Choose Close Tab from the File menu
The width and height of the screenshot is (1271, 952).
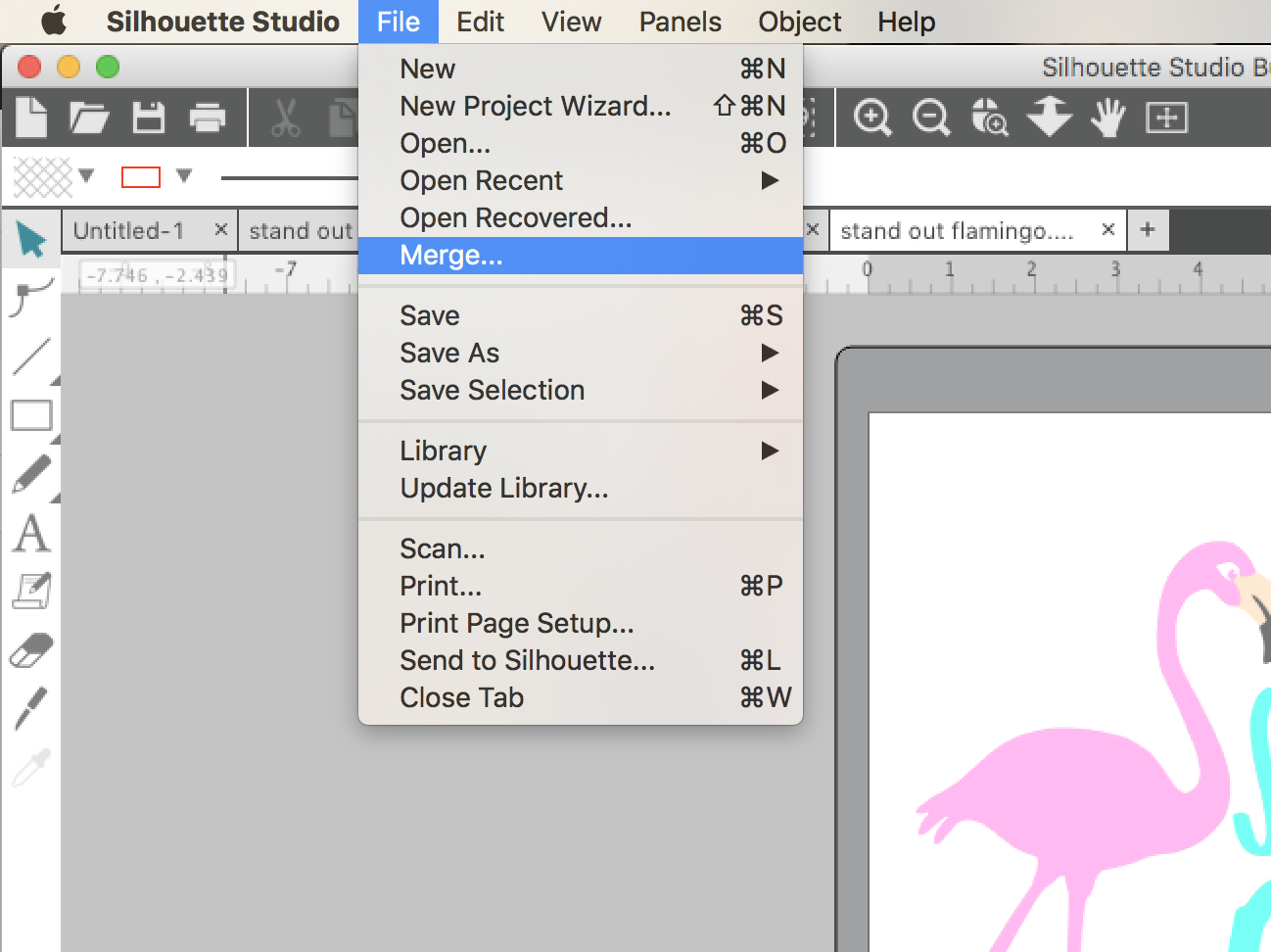(x=581, y=697)
